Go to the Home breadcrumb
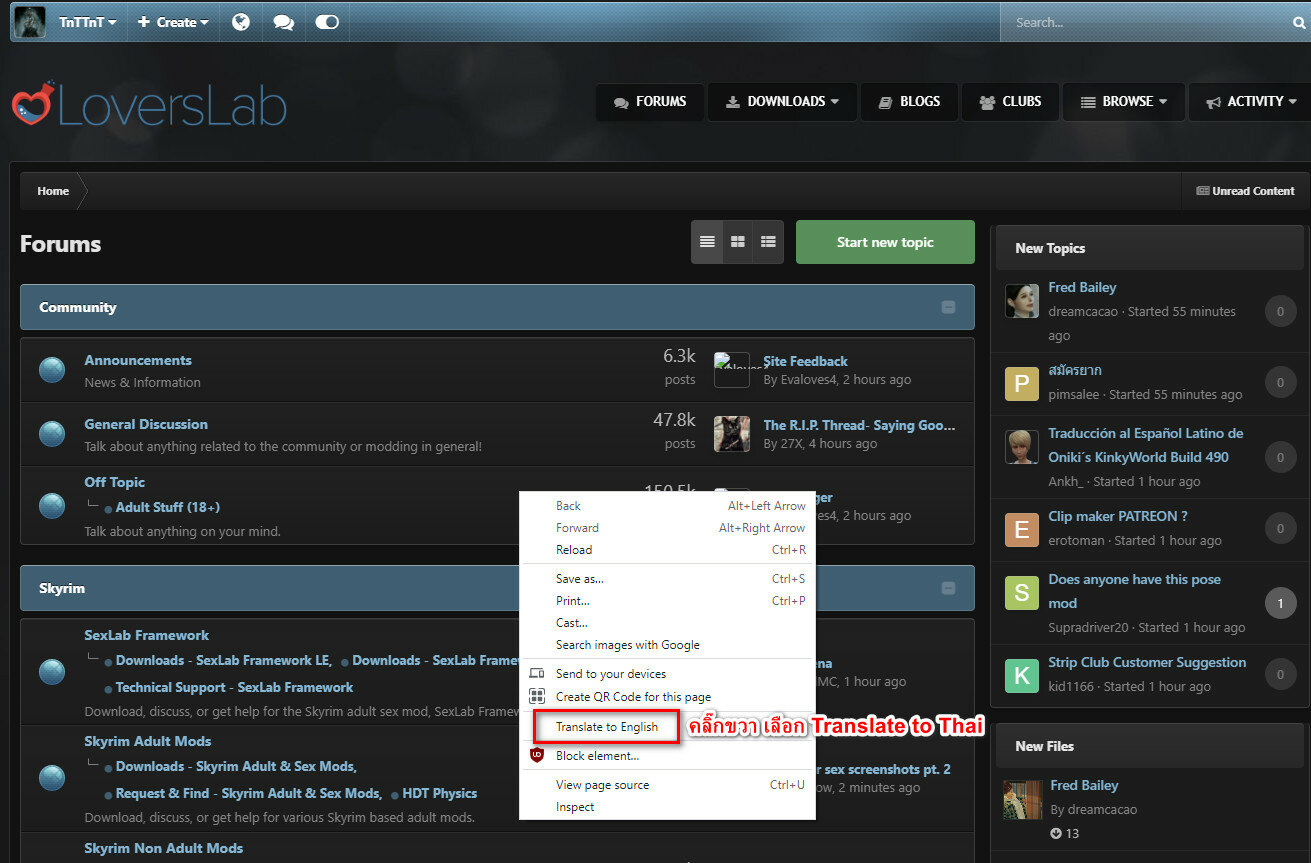 [x=53, y=191]
